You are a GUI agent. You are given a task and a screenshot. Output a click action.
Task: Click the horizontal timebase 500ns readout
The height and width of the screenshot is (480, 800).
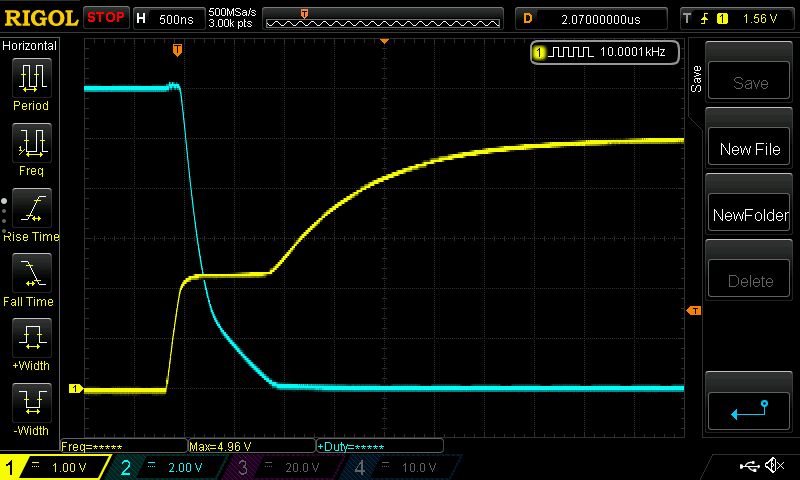click(169, 19)
